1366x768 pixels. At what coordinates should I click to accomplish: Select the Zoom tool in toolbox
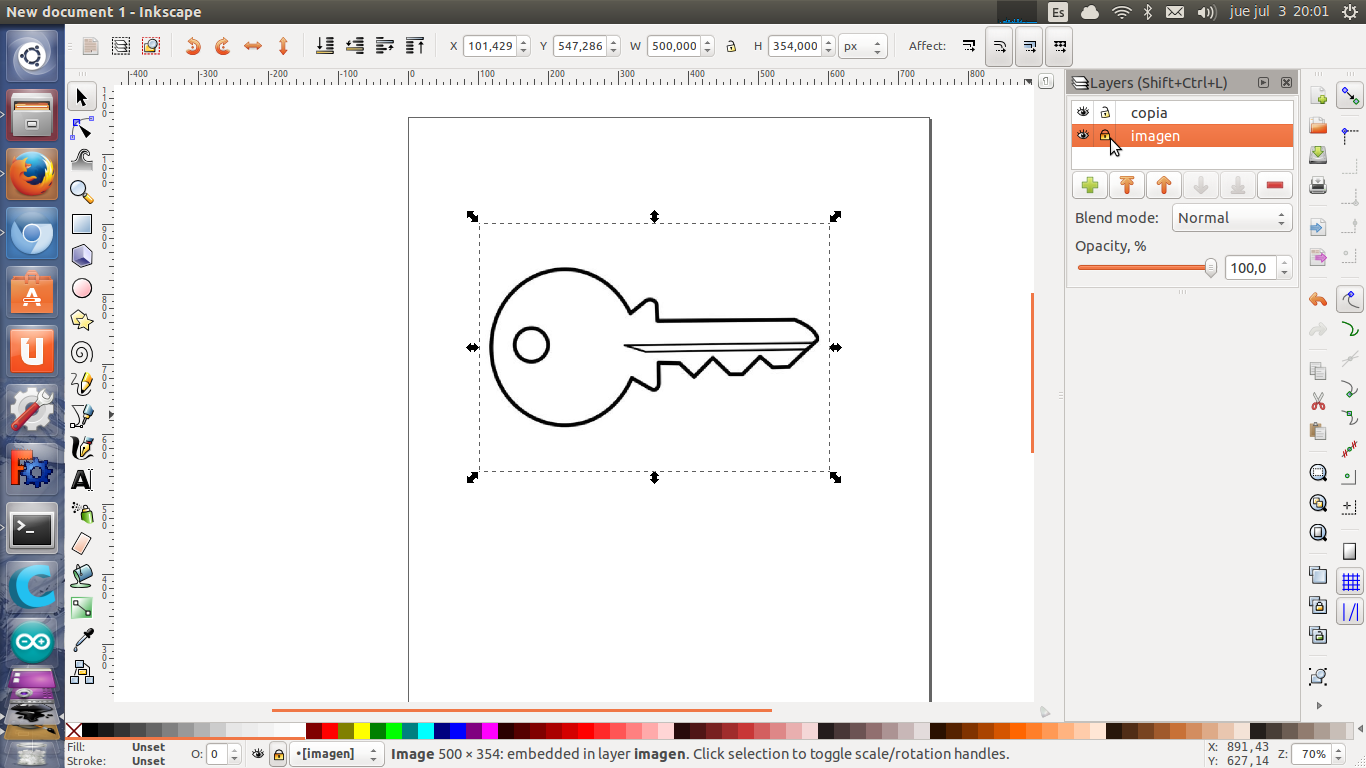tap(82, 192)
